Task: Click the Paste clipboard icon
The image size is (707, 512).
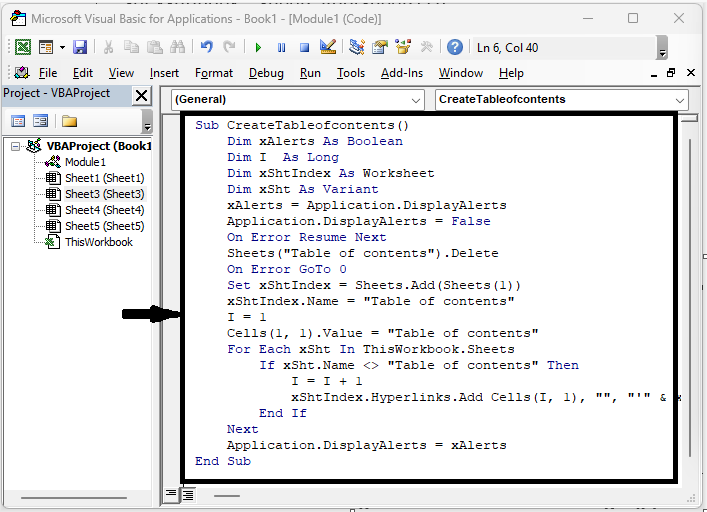Action: [x=155, y=47]
